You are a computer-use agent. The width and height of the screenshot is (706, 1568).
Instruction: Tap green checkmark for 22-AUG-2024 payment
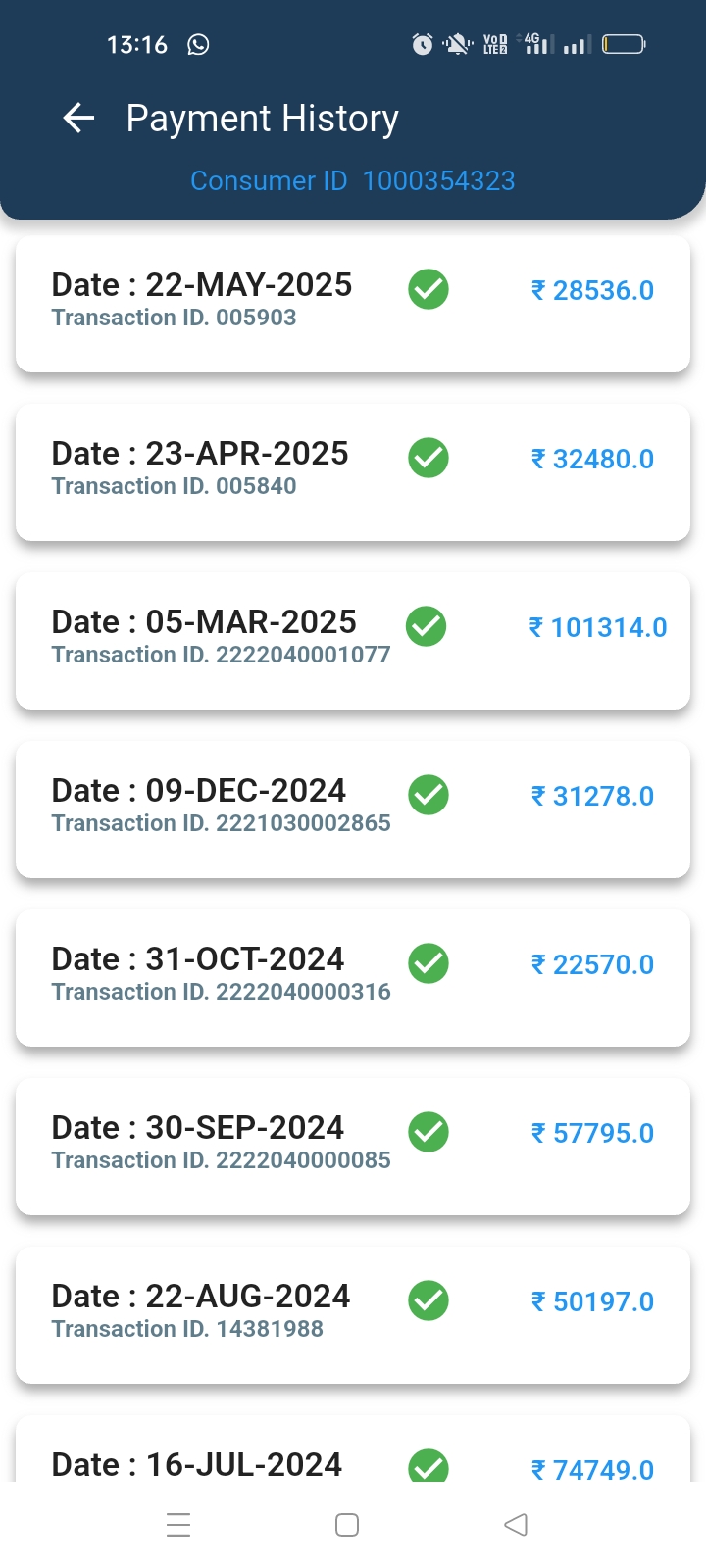click(x=429, y=1300)
